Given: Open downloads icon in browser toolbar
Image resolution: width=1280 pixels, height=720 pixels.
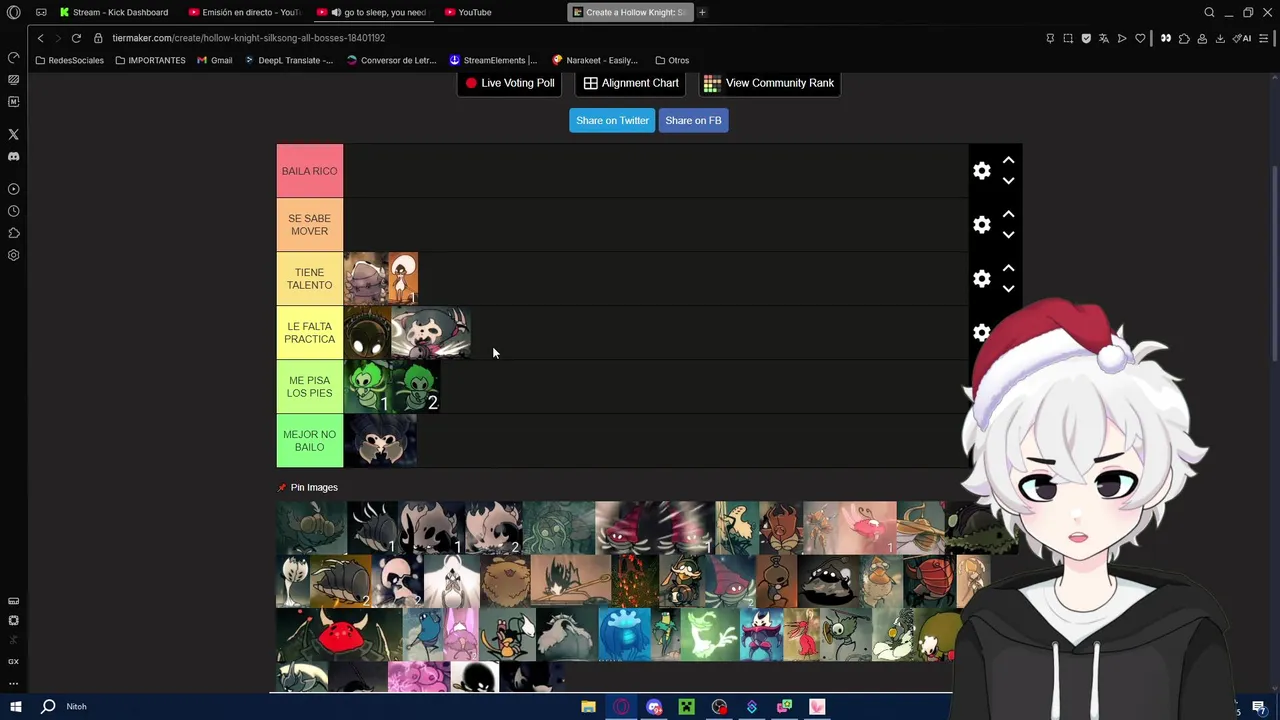Looking at the screenshot, I should [1220, 38].
